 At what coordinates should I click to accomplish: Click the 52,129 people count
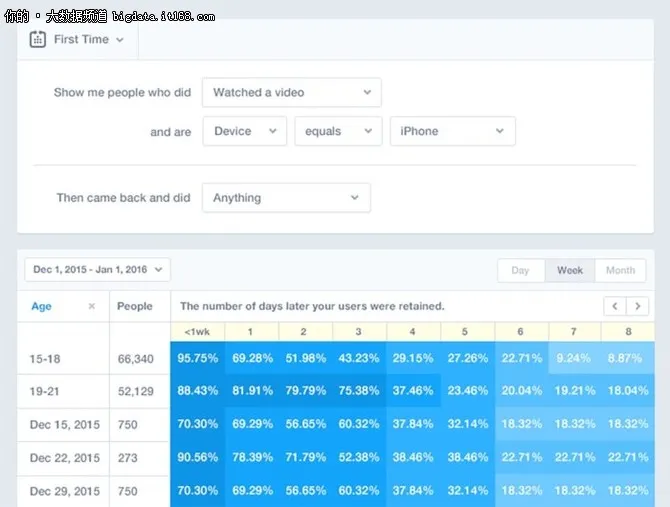135,391
